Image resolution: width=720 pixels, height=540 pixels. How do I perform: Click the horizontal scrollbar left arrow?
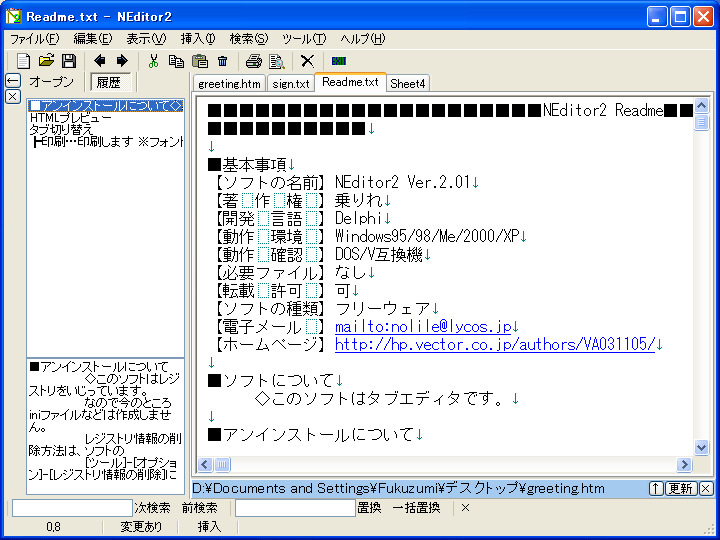point(205,465)
